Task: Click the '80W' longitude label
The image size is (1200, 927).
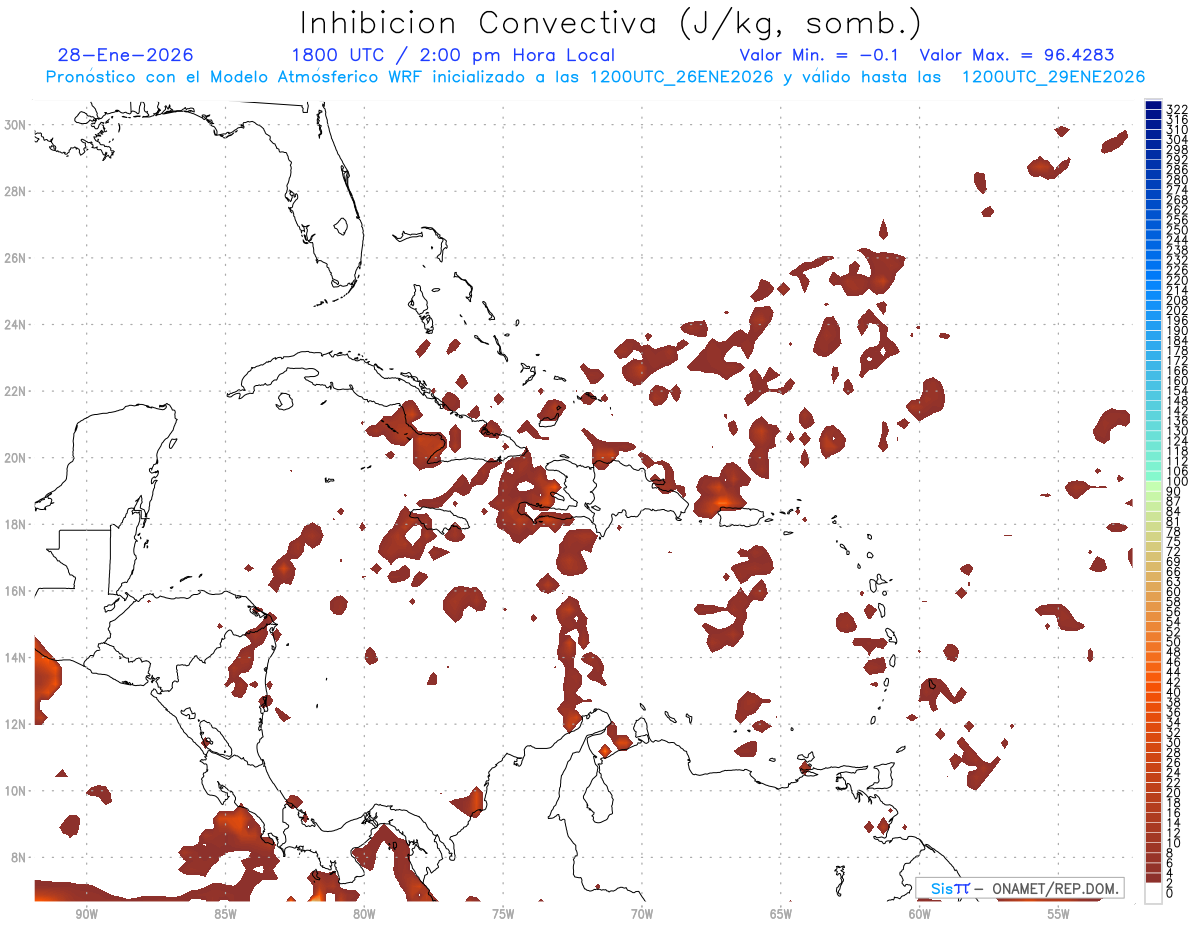Action: click(364, 915)
